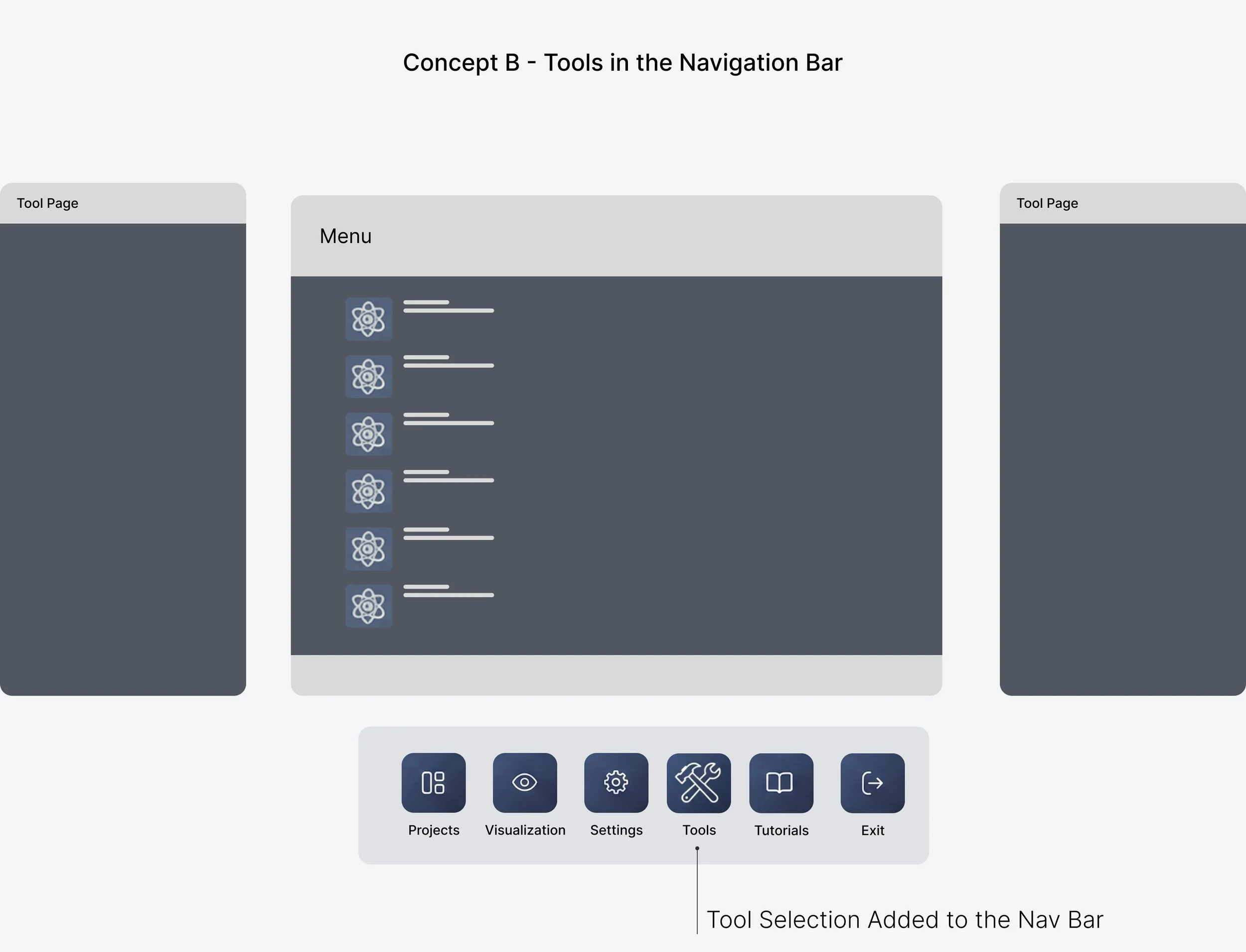Select the Tools hammer and wrench icon
The width and height of the screenshot is (1246, 952).
tap(698, 783)
